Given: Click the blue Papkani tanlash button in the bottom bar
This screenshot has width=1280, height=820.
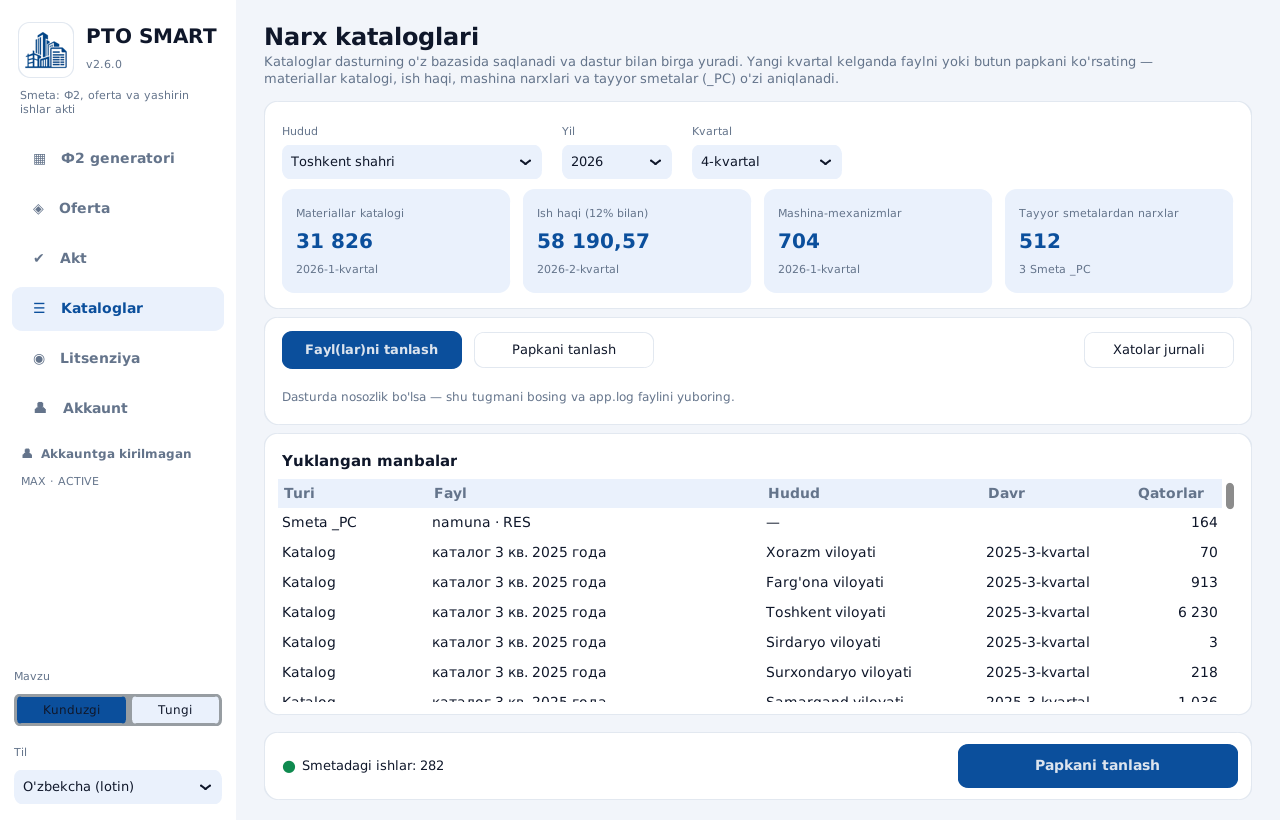Looking at the screenshot, I should (x=1098, y=766).
